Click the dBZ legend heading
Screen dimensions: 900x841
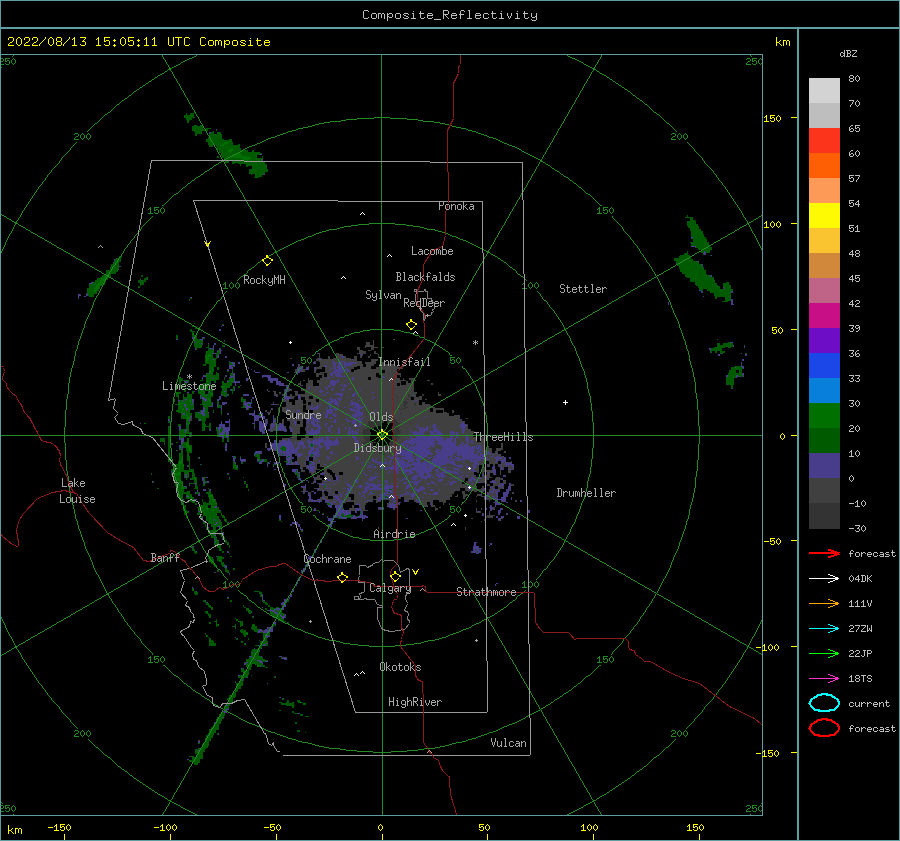tap(848, 53)
